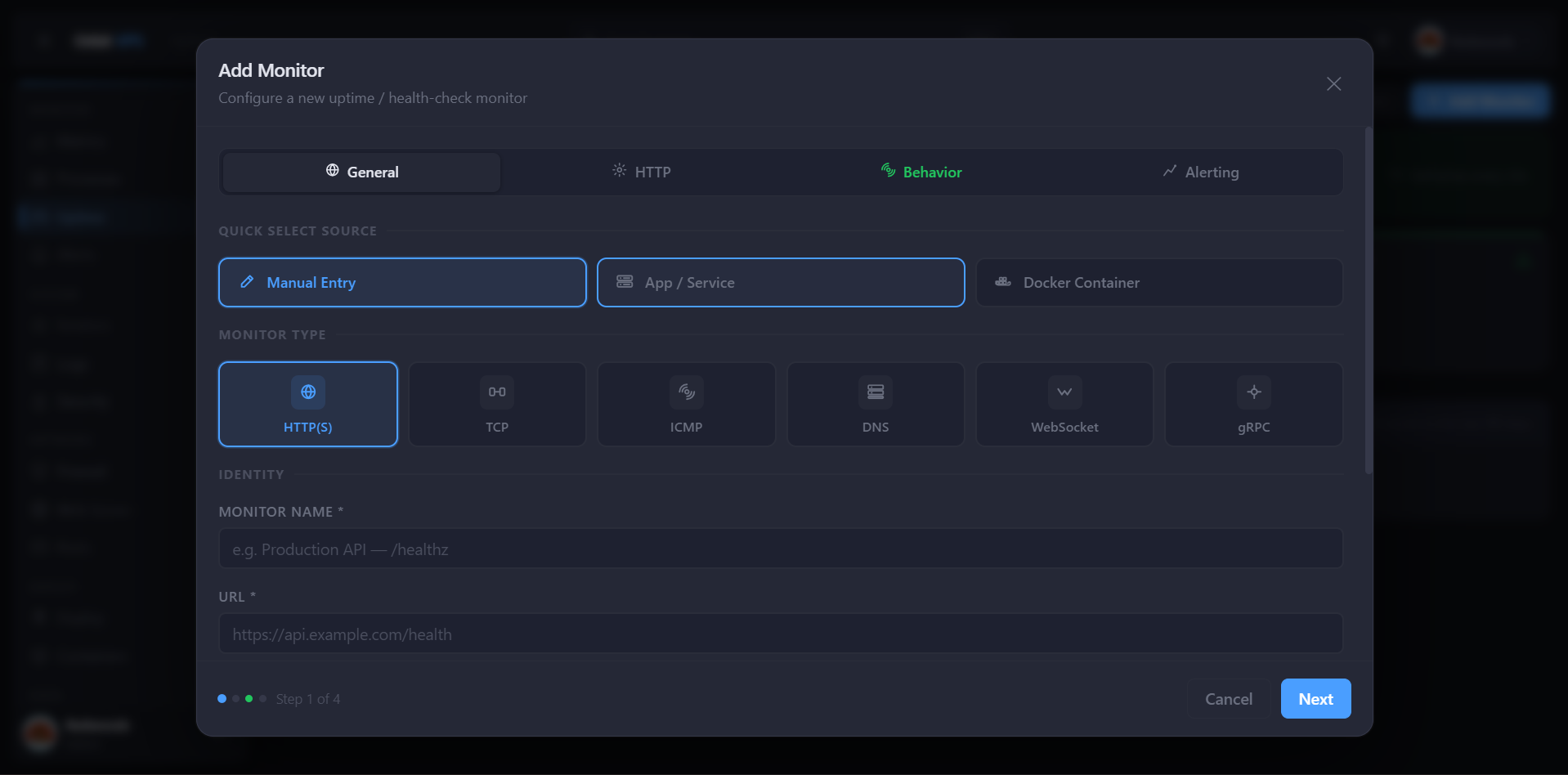1568x775 pixels.
Task: Click the ping icon above ICMP
Action: [x=687, y=392]
